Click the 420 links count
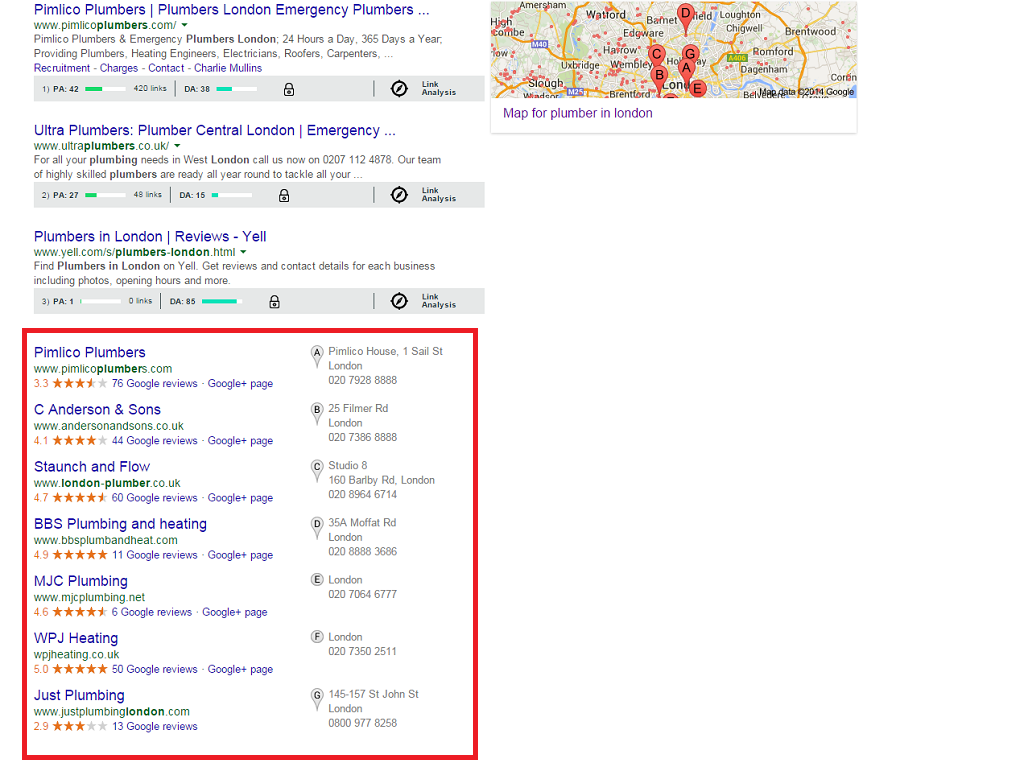 [150, 88]
